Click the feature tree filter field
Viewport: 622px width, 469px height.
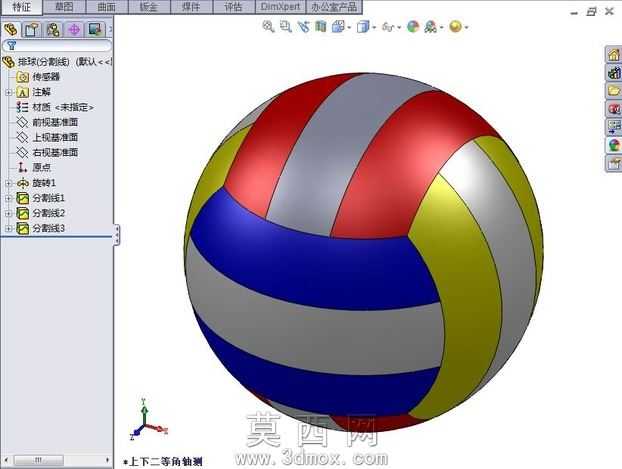(x=57, y=46)
